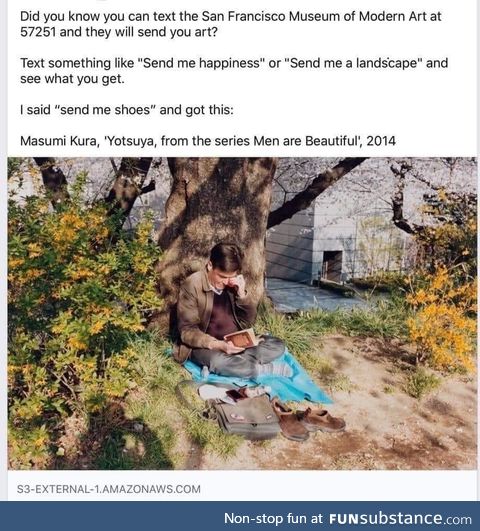Viewport: 480px width, 531px height.
Task: Click the year 2014 in caption
Action: pyautogui.click(x=381, y=141)
